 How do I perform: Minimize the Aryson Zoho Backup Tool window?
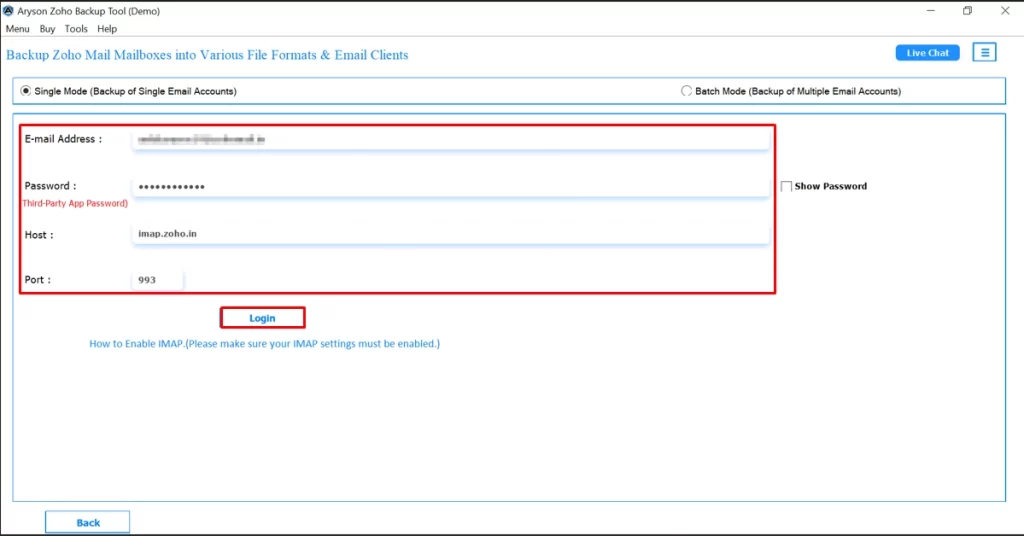[931, 10]
